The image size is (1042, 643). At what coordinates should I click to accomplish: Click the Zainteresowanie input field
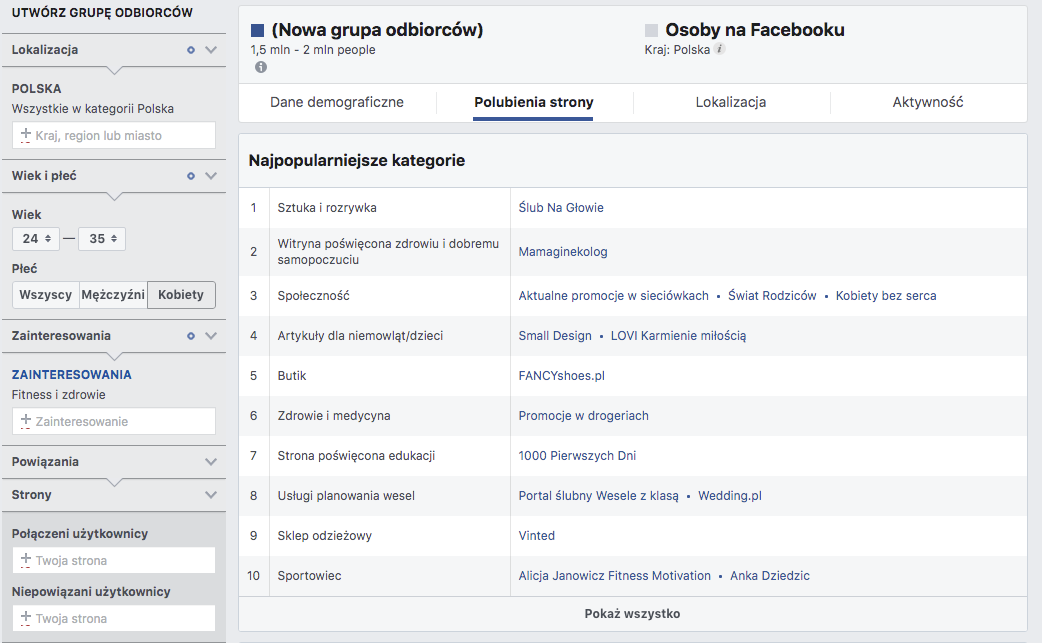(114, 421)
